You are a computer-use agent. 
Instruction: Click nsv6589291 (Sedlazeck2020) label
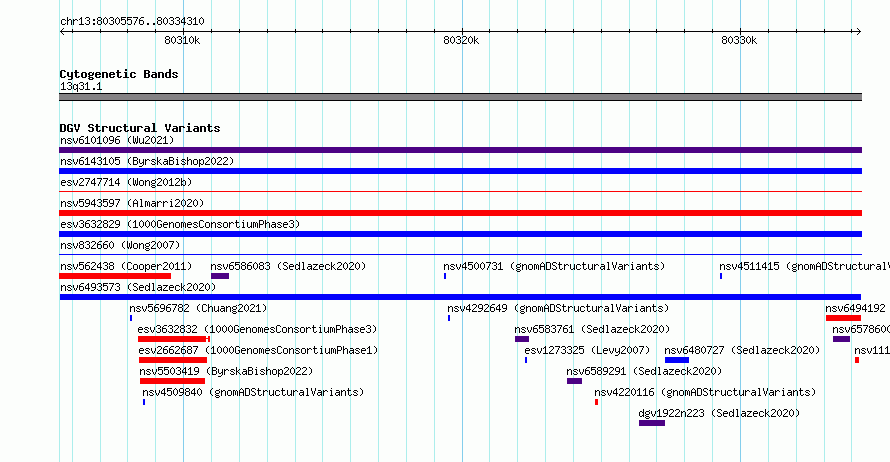coord(644,371)
